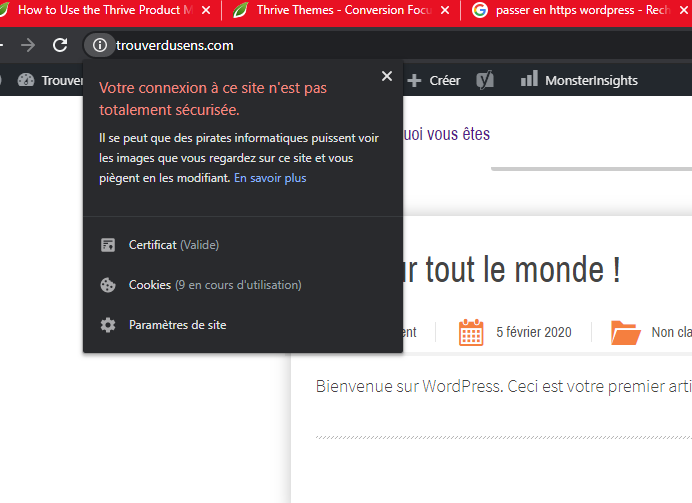Viewport: 692px width, 503px height.
Task: View the Certificat (Valide) details
Action: click(x=173, y=245)
